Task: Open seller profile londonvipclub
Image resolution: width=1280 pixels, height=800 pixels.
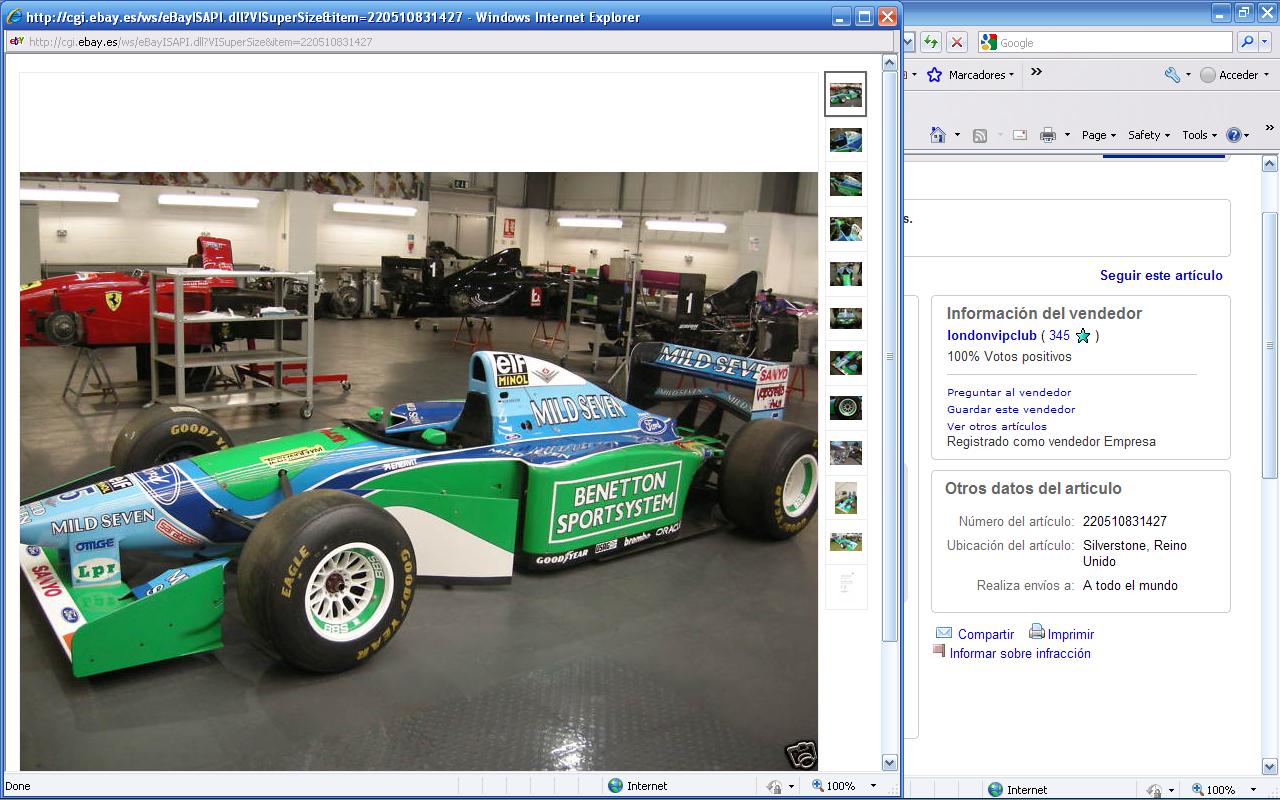Action: [x=992, y=336]
